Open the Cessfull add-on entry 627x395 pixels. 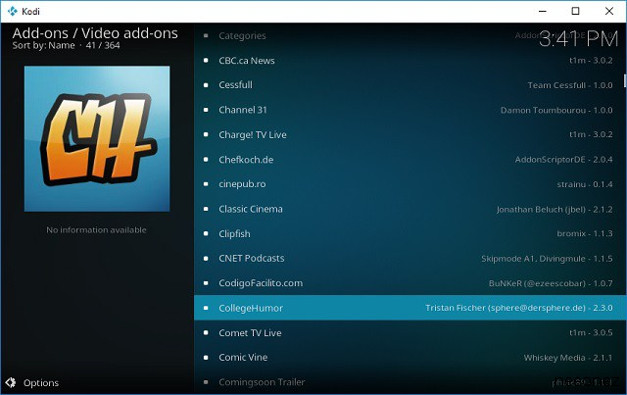coord(410,85)
